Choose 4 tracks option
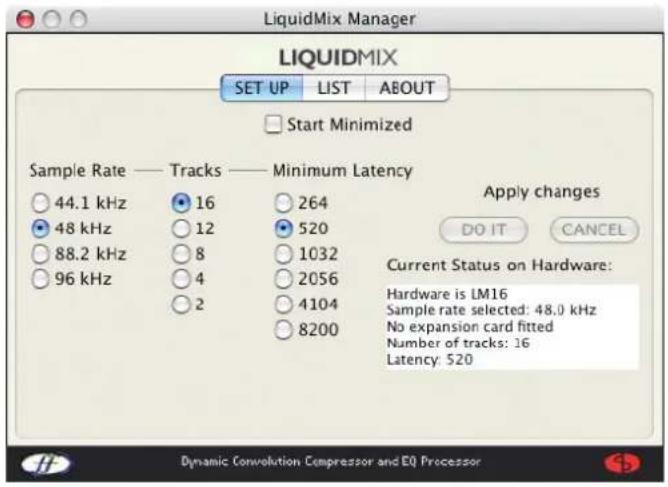 [x=181, y=279]
